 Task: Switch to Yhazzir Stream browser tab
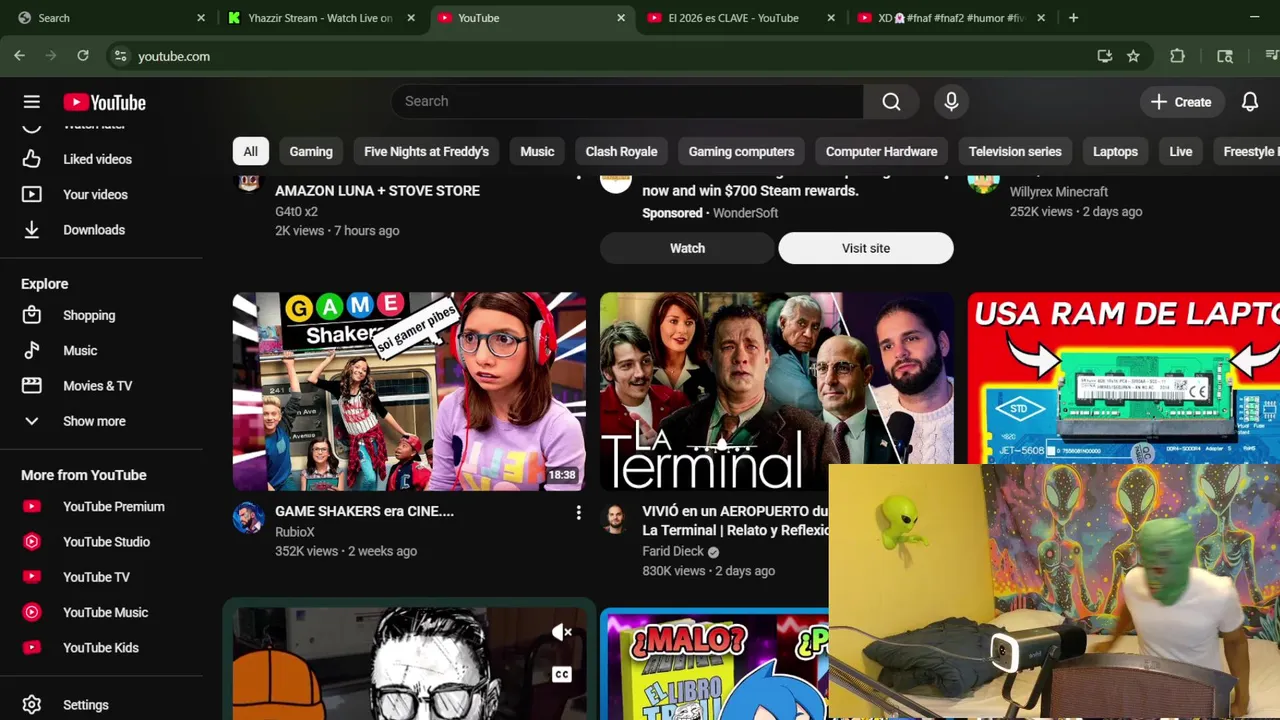pyautogui.click(x=320, y=18)
